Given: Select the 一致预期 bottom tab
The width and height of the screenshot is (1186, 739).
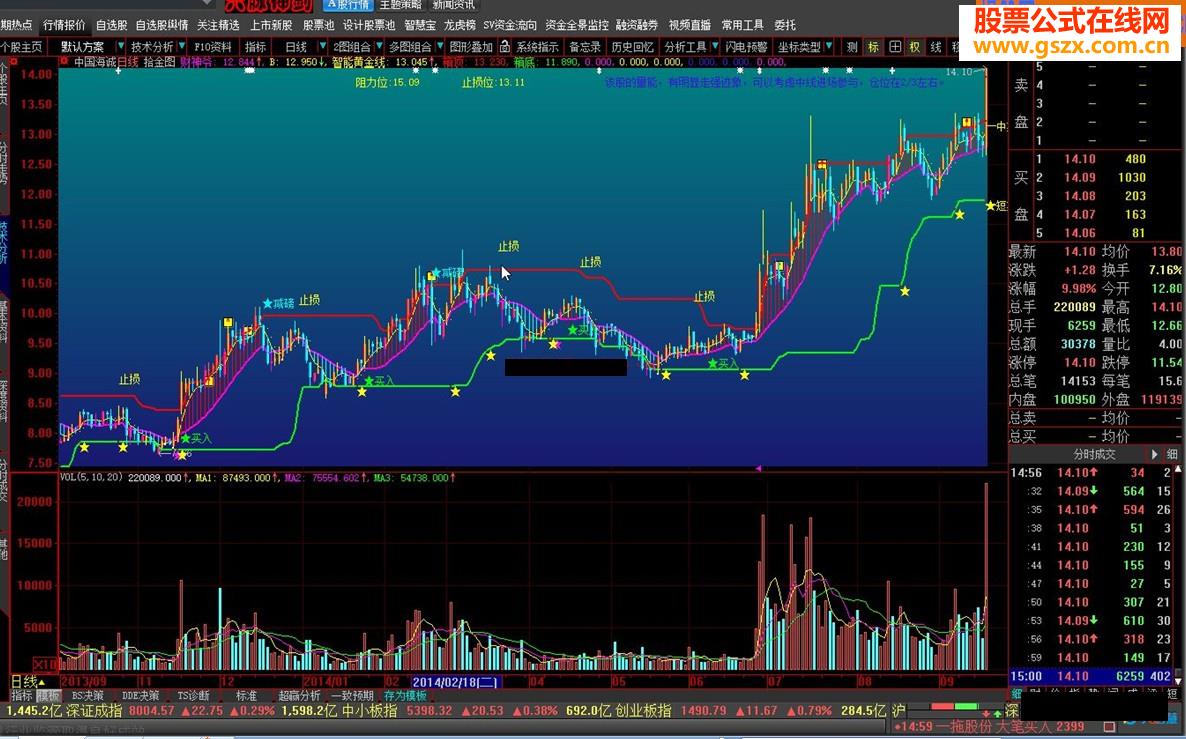Looking at the screenshot, I should (x=352, y=695).
